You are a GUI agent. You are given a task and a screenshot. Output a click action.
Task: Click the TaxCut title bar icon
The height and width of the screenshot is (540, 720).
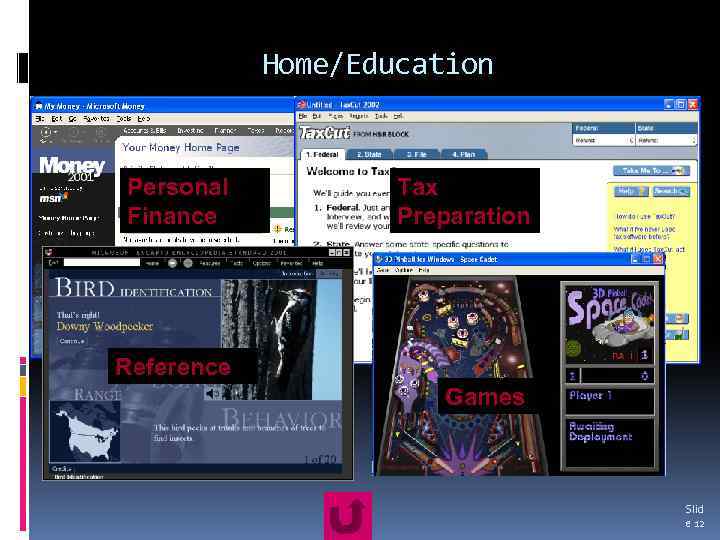301,105
